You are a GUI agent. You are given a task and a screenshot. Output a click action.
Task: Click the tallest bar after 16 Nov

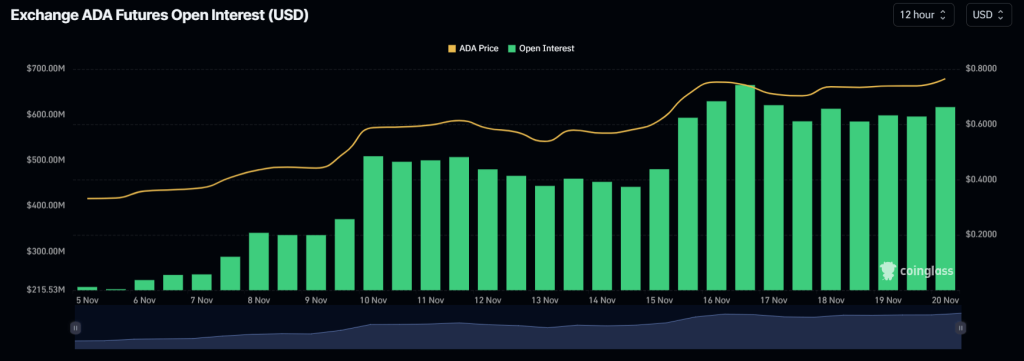click(745, 187)
